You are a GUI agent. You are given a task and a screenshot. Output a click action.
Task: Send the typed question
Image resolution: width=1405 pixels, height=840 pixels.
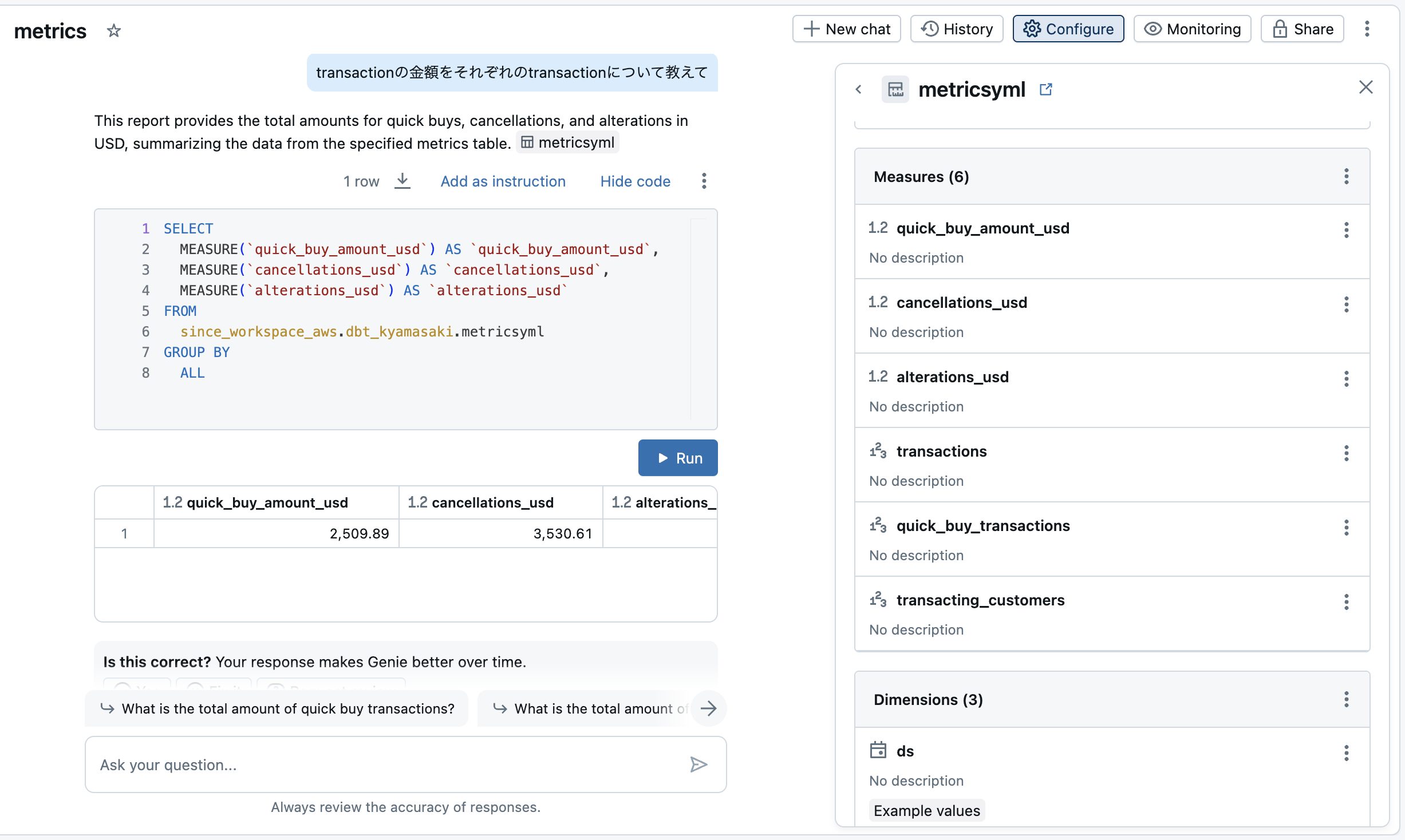tap(698, 764)
